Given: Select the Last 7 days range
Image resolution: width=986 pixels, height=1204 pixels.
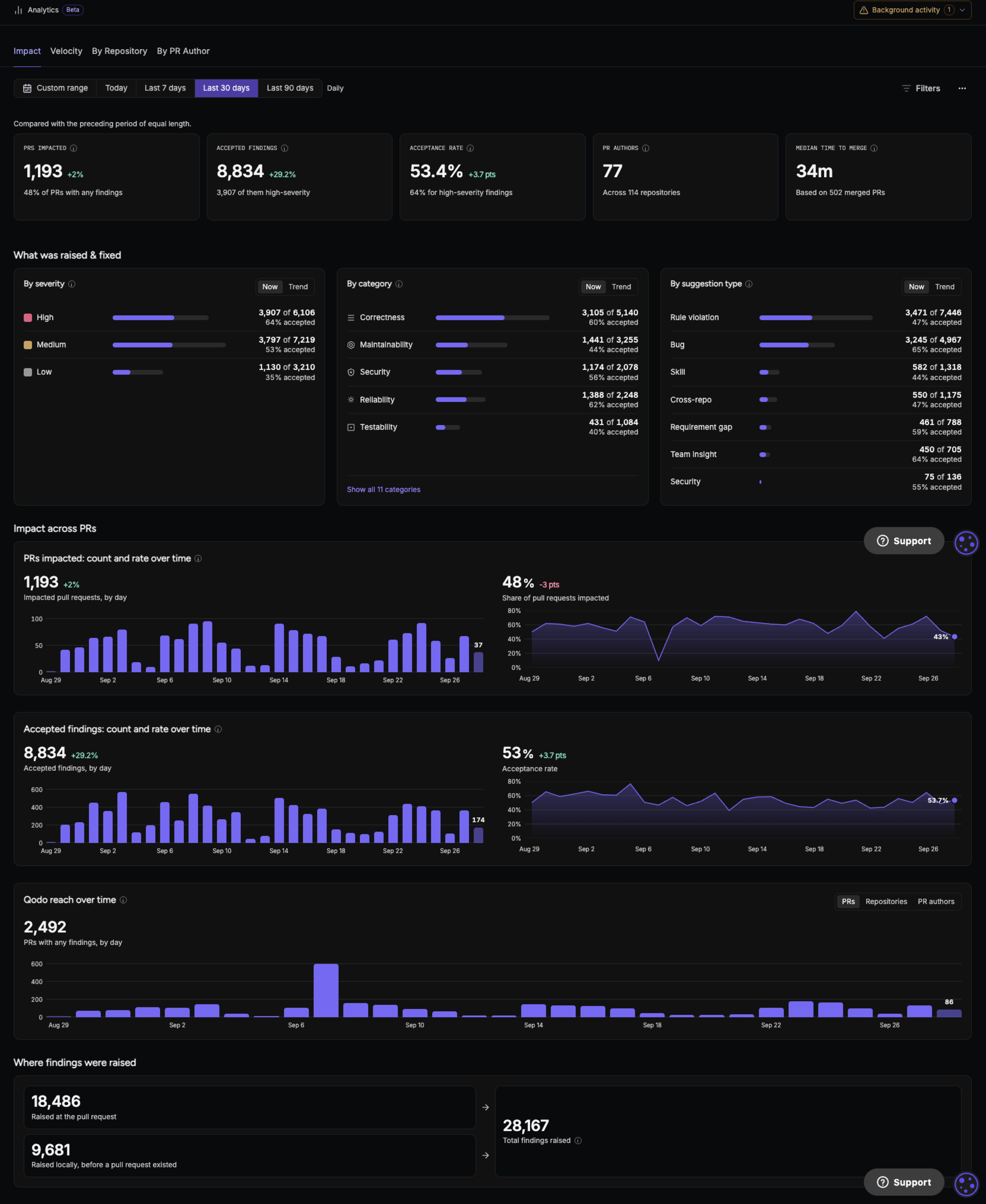Looking at the screenshot, I should [x=165, y=88].
